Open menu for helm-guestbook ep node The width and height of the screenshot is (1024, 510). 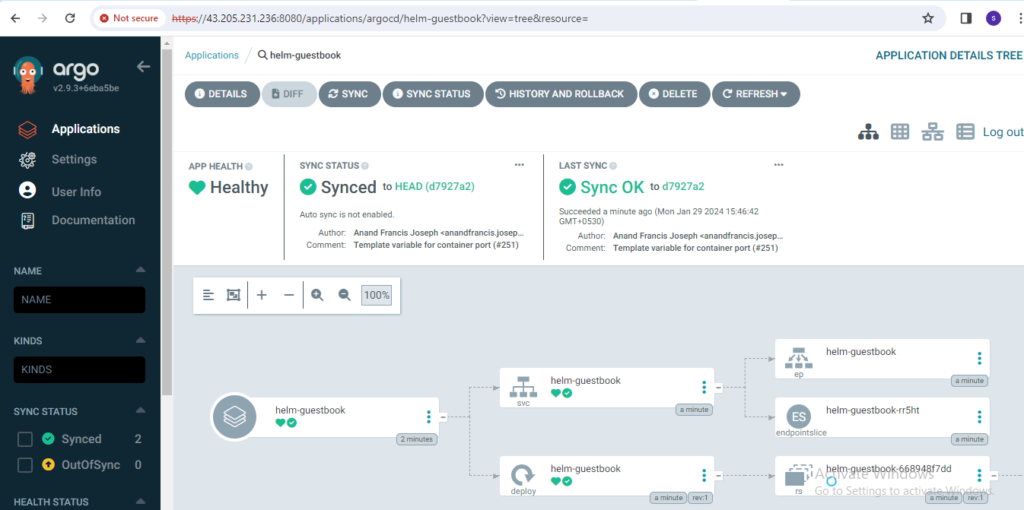coord(979,359)
